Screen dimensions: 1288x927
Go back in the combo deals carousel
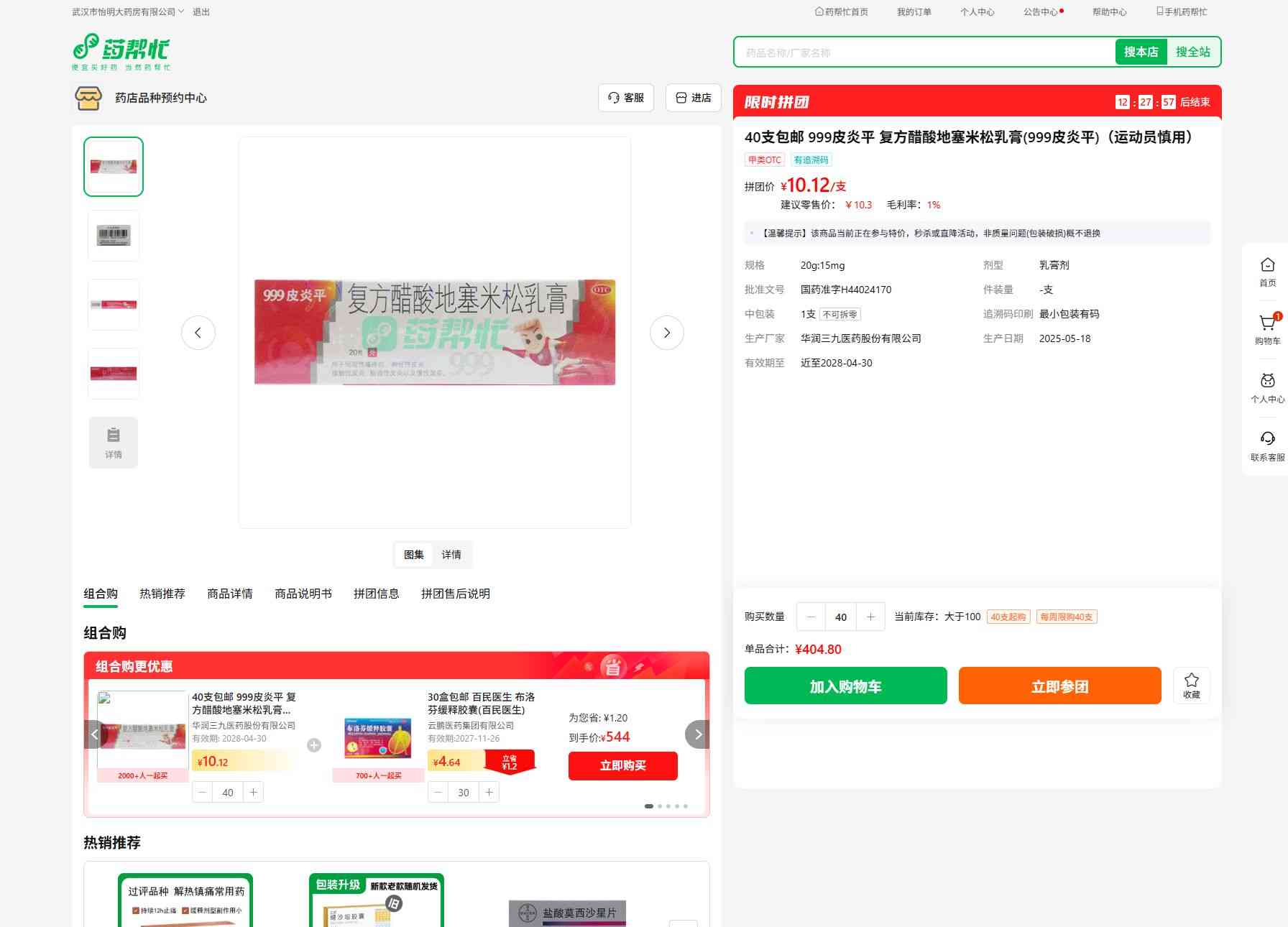(94, 734)
